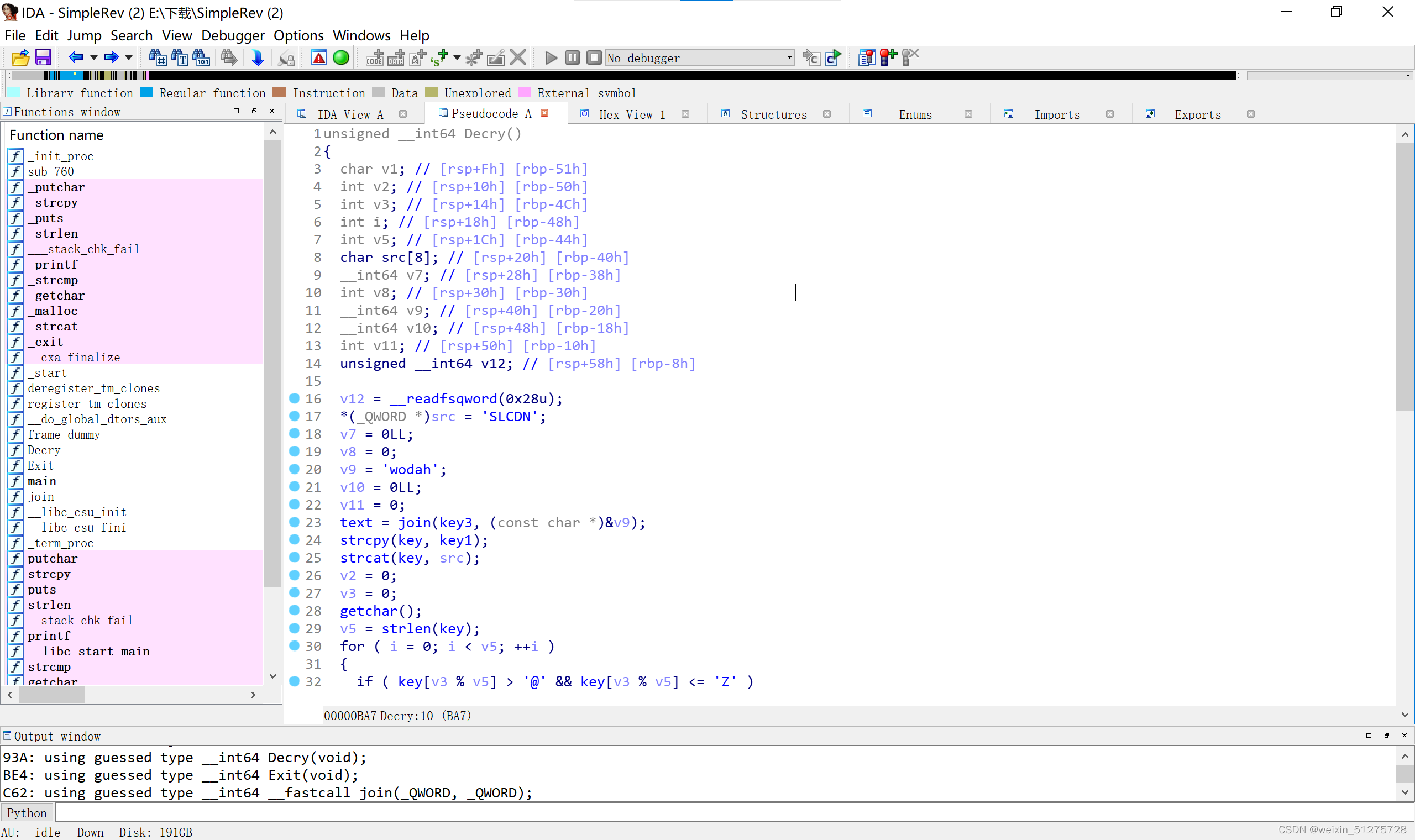Toggle breakpoint dot on line 20
Image resolution: width=1415 pixels, height=840 pixels.
pos(294,469)
